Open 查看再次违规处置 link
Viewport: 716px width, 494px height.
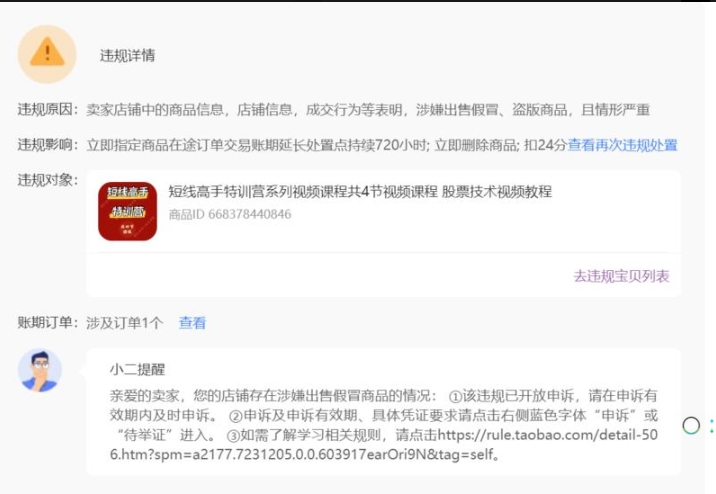[622, 145]
